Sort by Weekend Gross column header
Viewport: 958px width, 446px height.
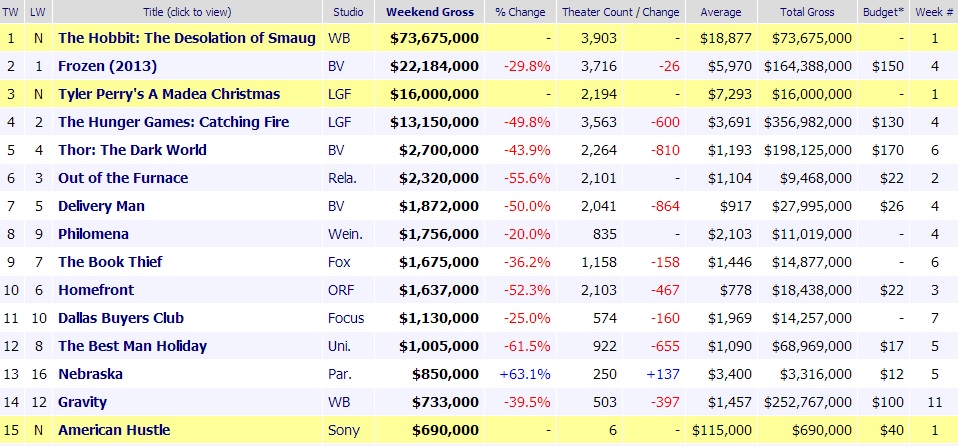tap(430, 12)
